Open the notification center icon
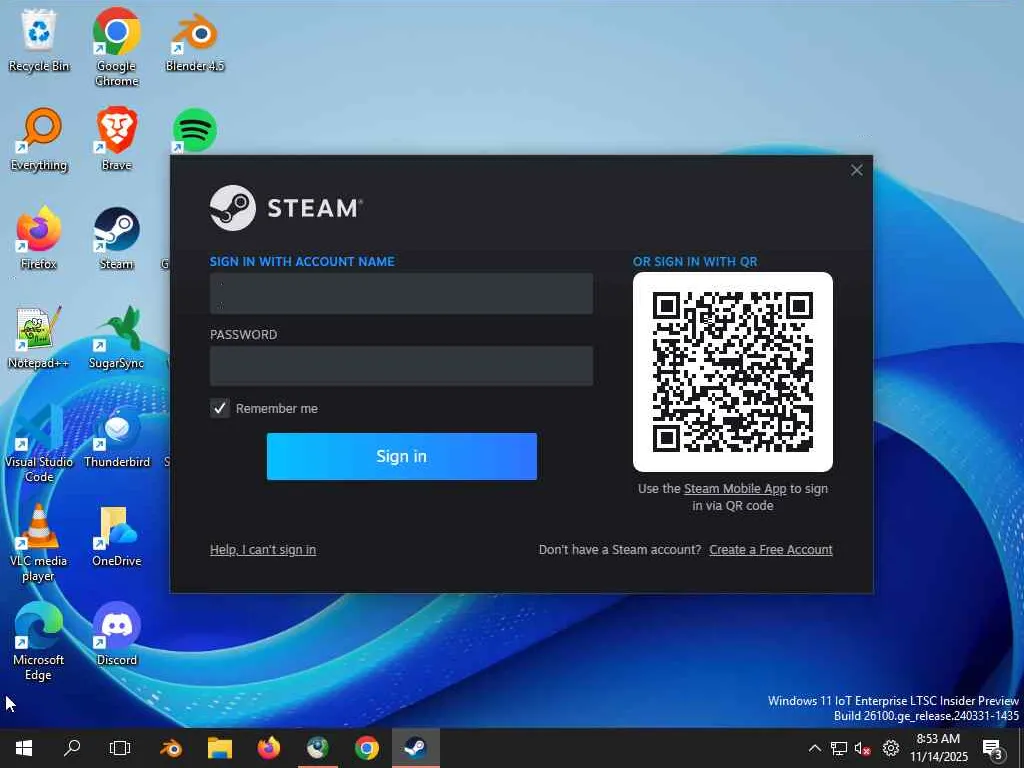Viewport: 1024px width, 768px height. point(993,748)
